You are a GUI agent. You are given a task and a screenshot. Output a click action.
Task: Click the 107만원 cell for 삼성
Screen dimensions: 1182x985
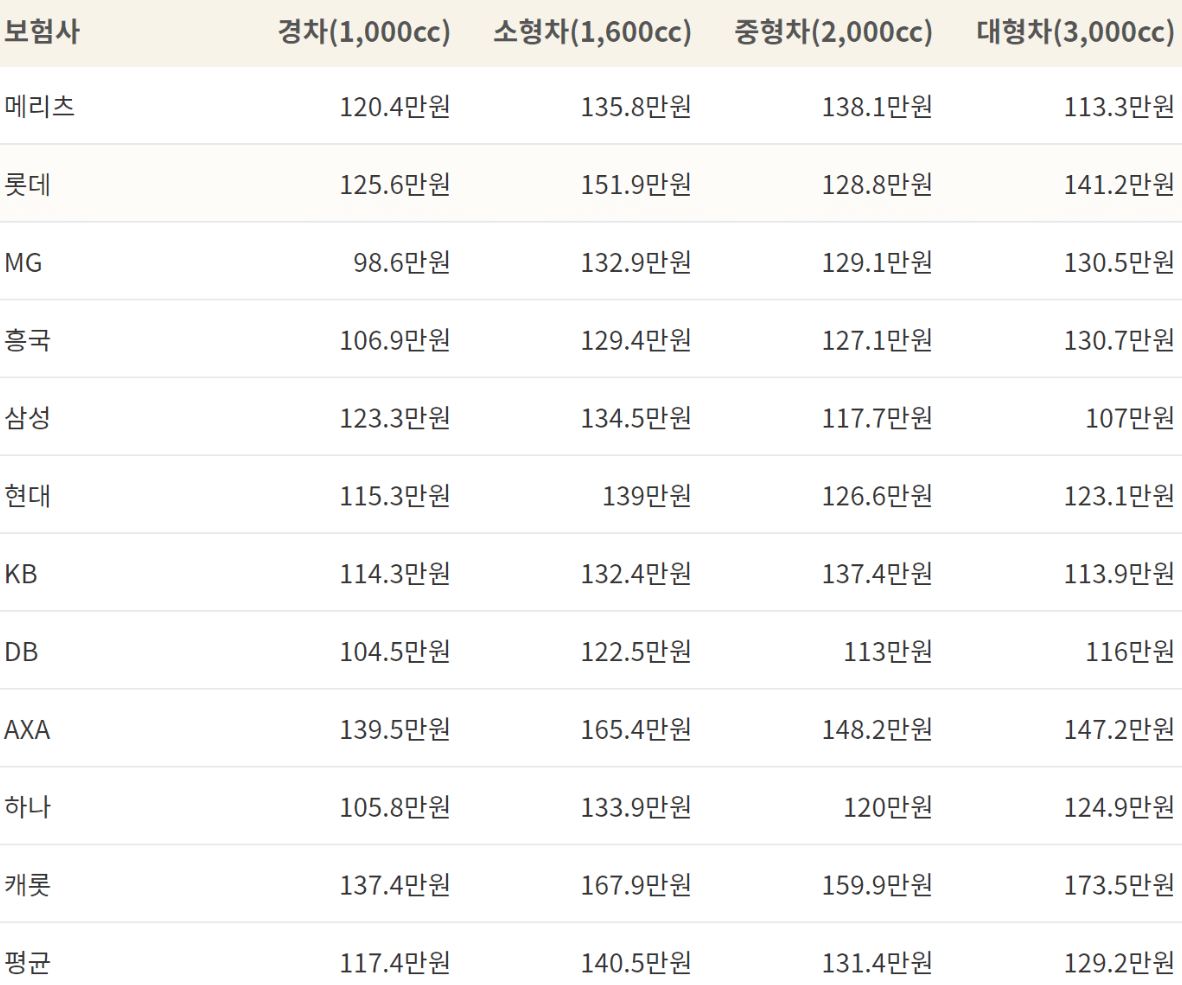(1130, 418)
